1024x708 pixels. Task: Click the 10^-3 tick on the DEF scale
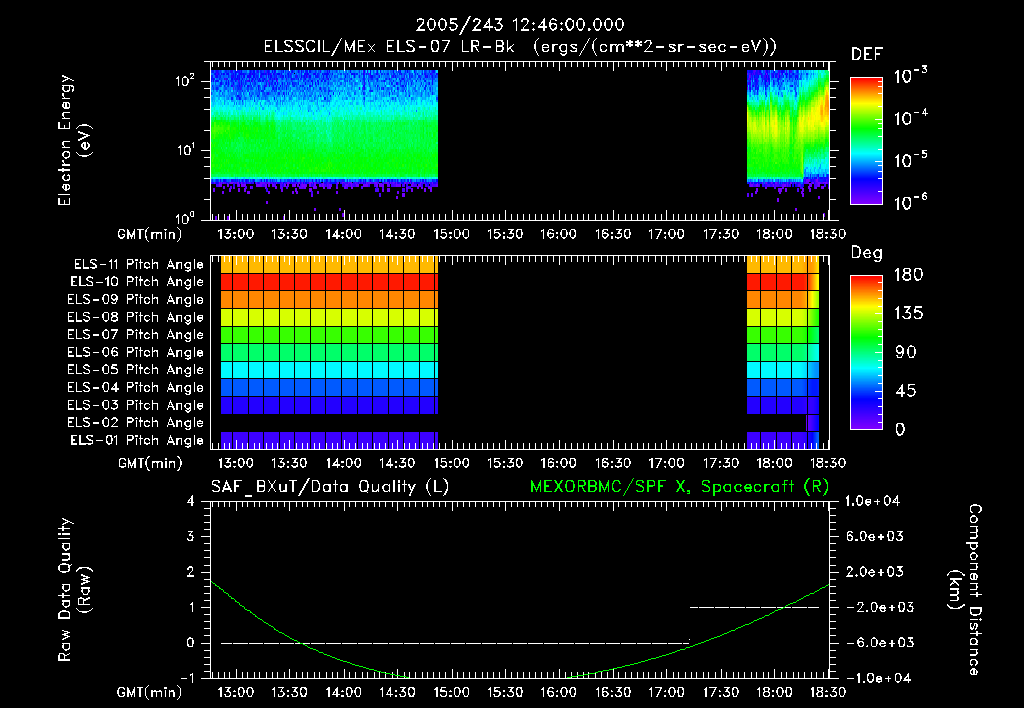(910, 76)
